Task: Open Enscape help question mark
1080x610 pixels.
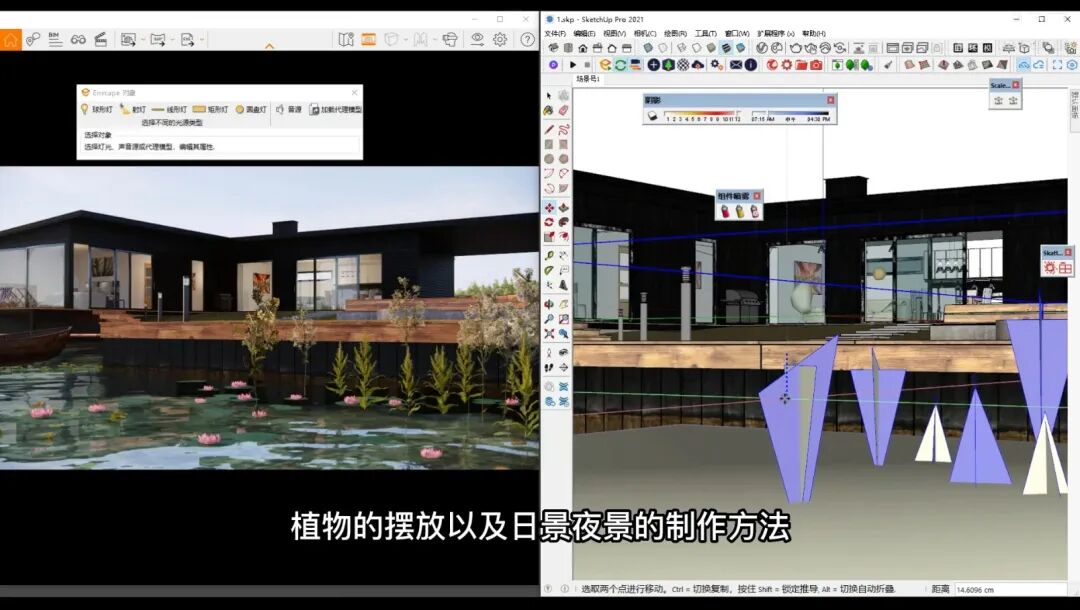Action: [527, 39]
